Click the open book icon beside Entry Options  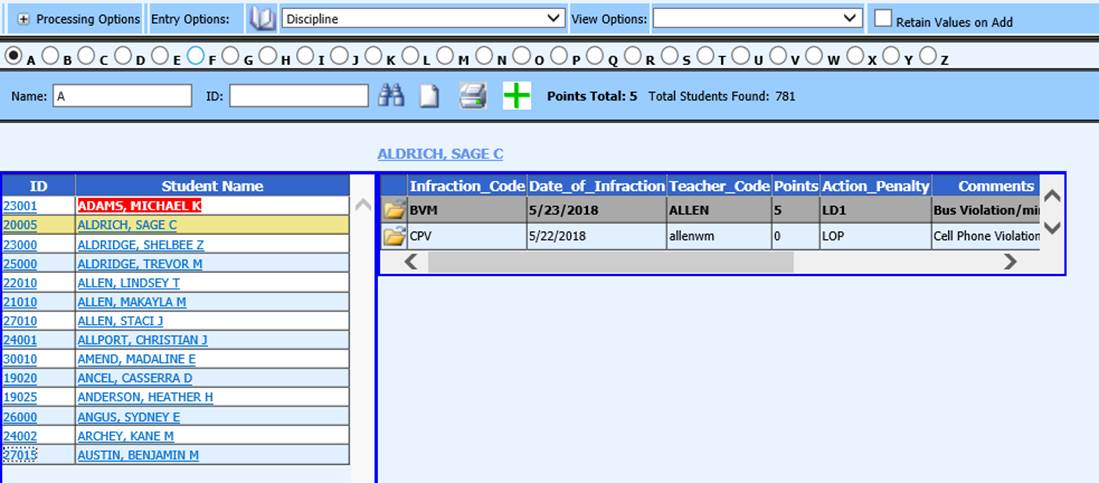pyautogui.click(x=262, y=19)
